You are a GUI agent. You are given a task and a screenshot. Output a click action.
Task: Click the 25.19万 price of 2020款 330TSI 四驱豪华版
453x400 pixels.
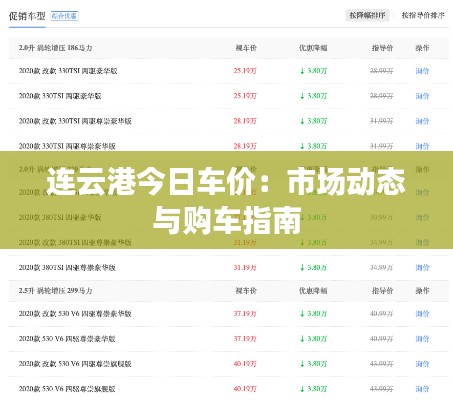tap(245, 96)
